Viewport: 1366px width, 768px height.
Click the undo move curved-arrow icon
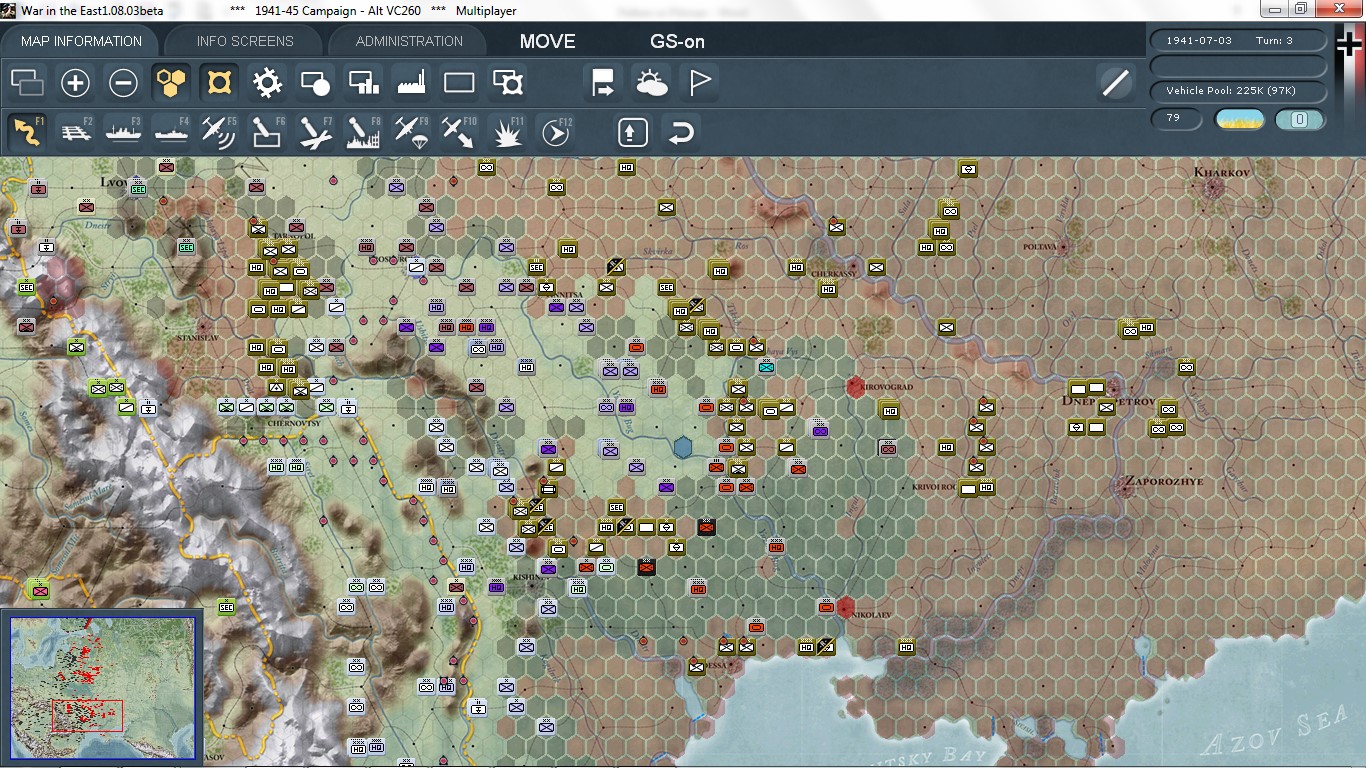(x=681, y=130)
